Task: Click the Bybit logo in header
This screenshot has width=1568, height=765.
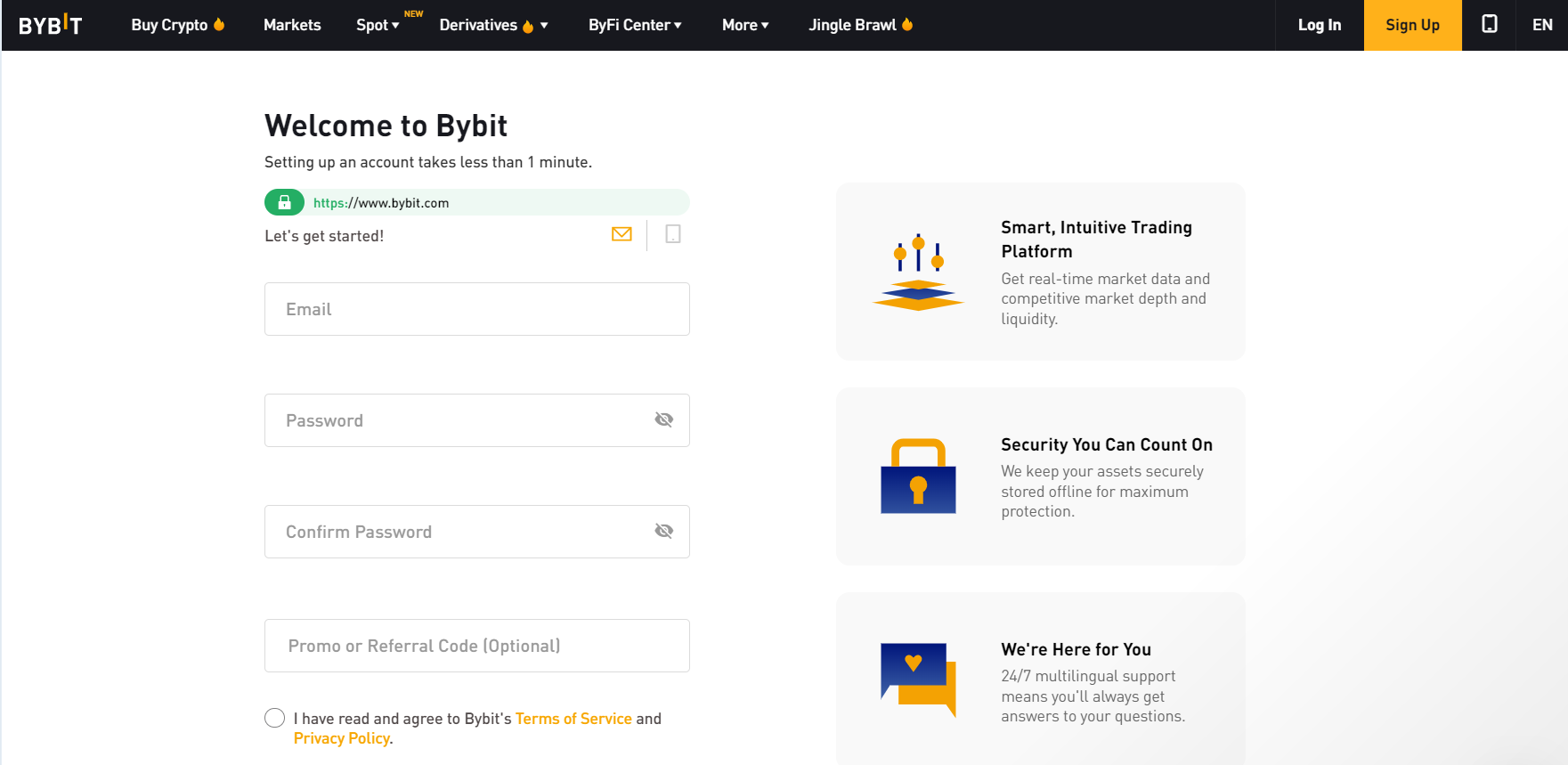Action: [51, 25]
